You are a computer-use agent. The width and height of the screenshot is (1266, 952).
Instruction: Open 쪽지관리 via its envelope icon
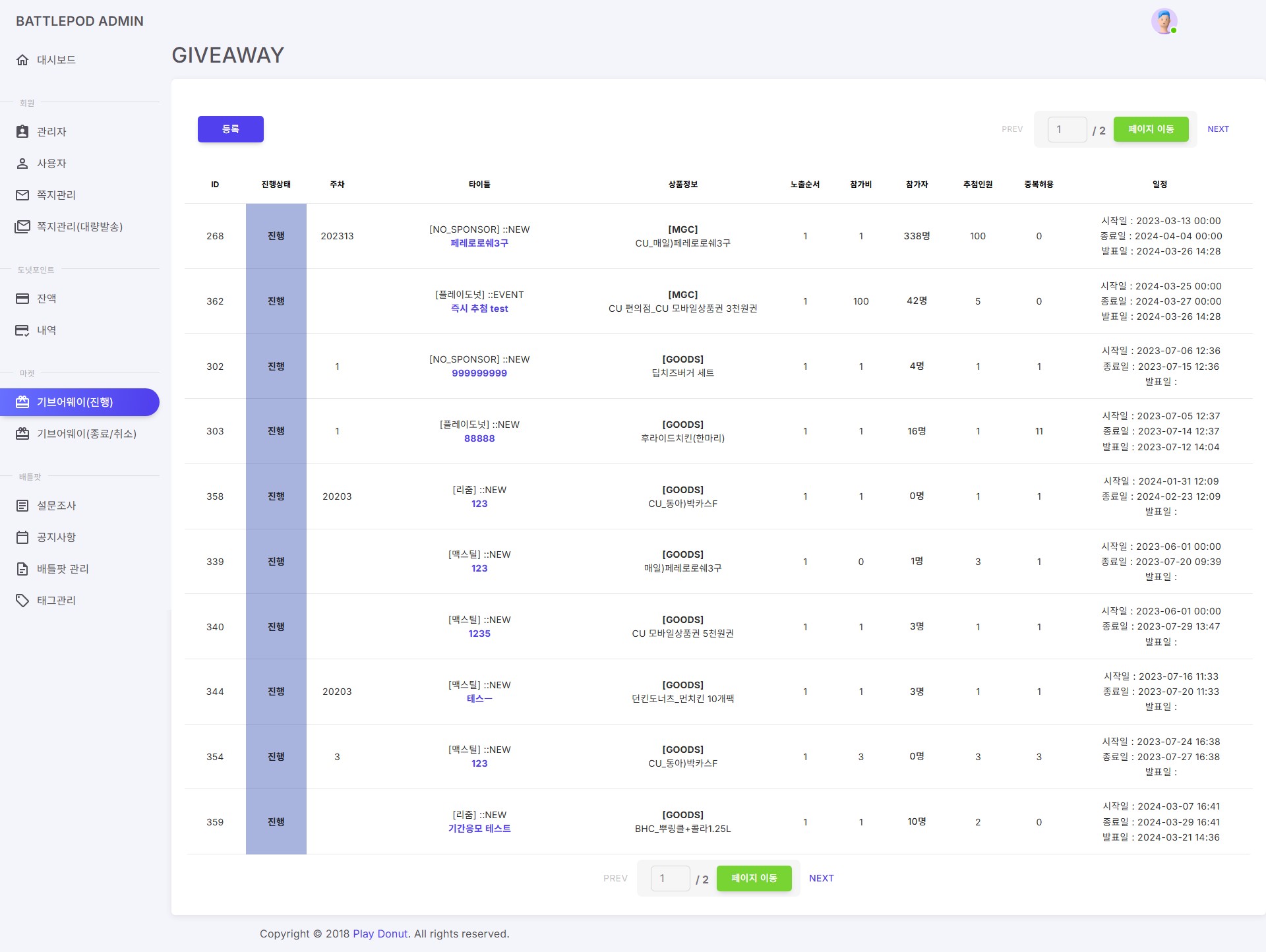(23, 194)
